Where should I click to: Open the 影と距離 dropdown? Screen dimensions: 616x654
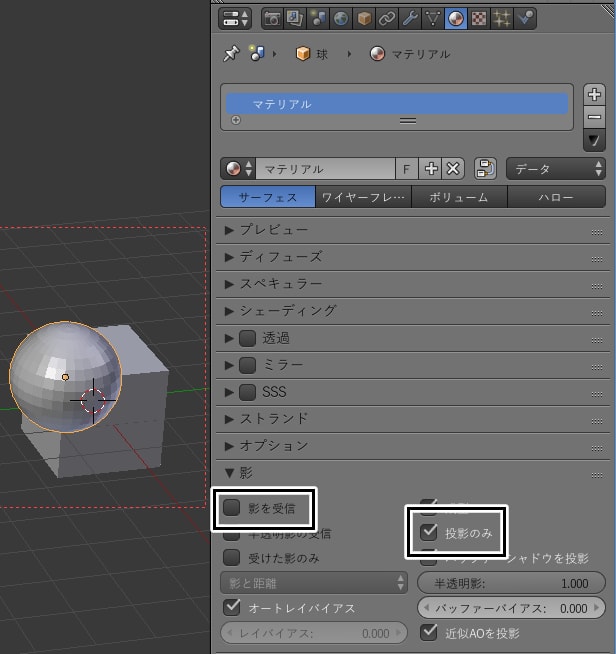tap(314, 583)
